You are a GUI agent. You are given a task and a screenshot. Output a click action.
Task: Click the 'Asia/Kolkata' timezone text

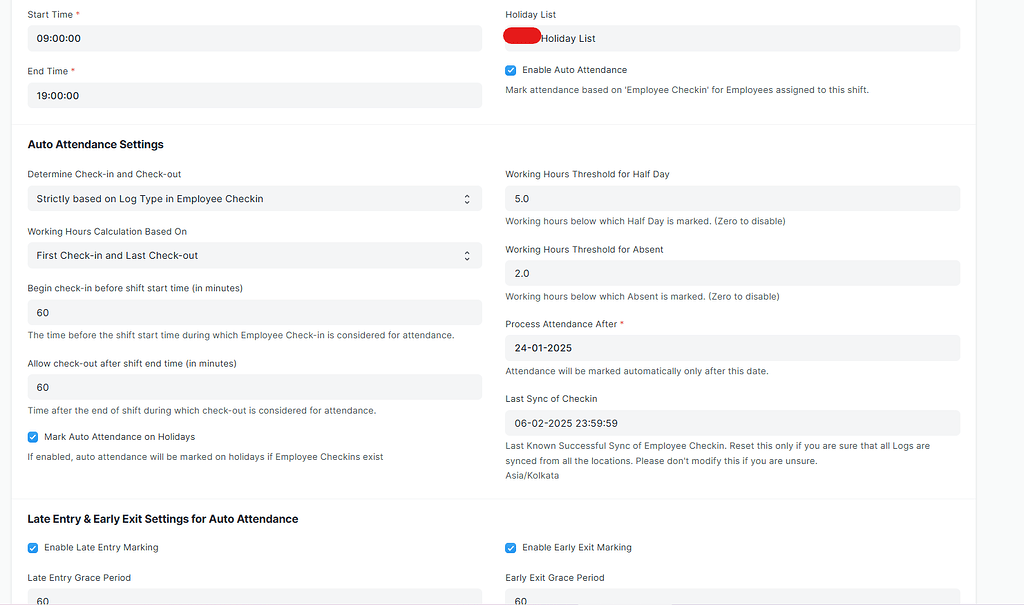click(x=532, y=476)
